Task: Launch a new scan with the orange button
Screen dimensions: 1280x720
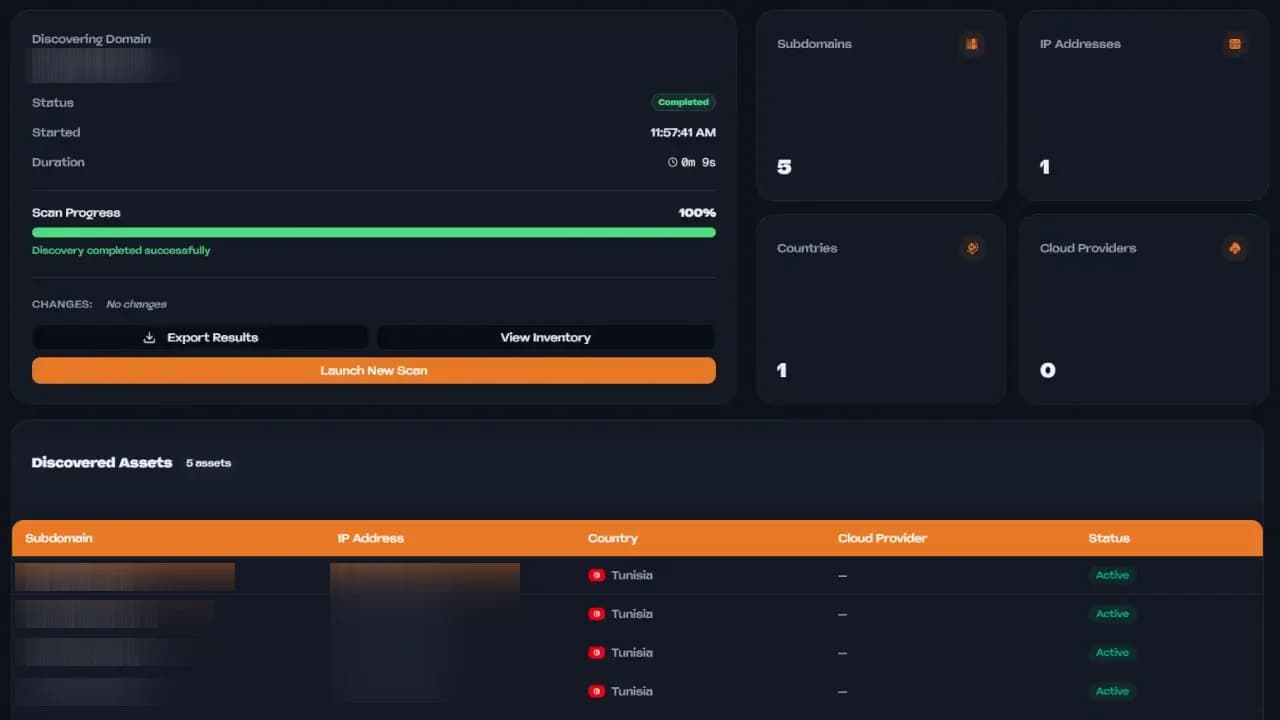Action: point(373,370)
